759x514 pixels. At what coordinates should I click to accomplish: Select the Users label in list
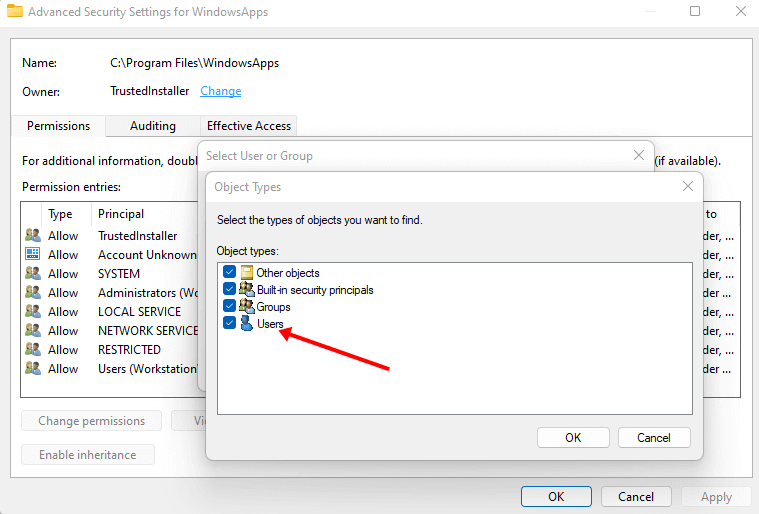pyautogui.click(x=270, y=323)
